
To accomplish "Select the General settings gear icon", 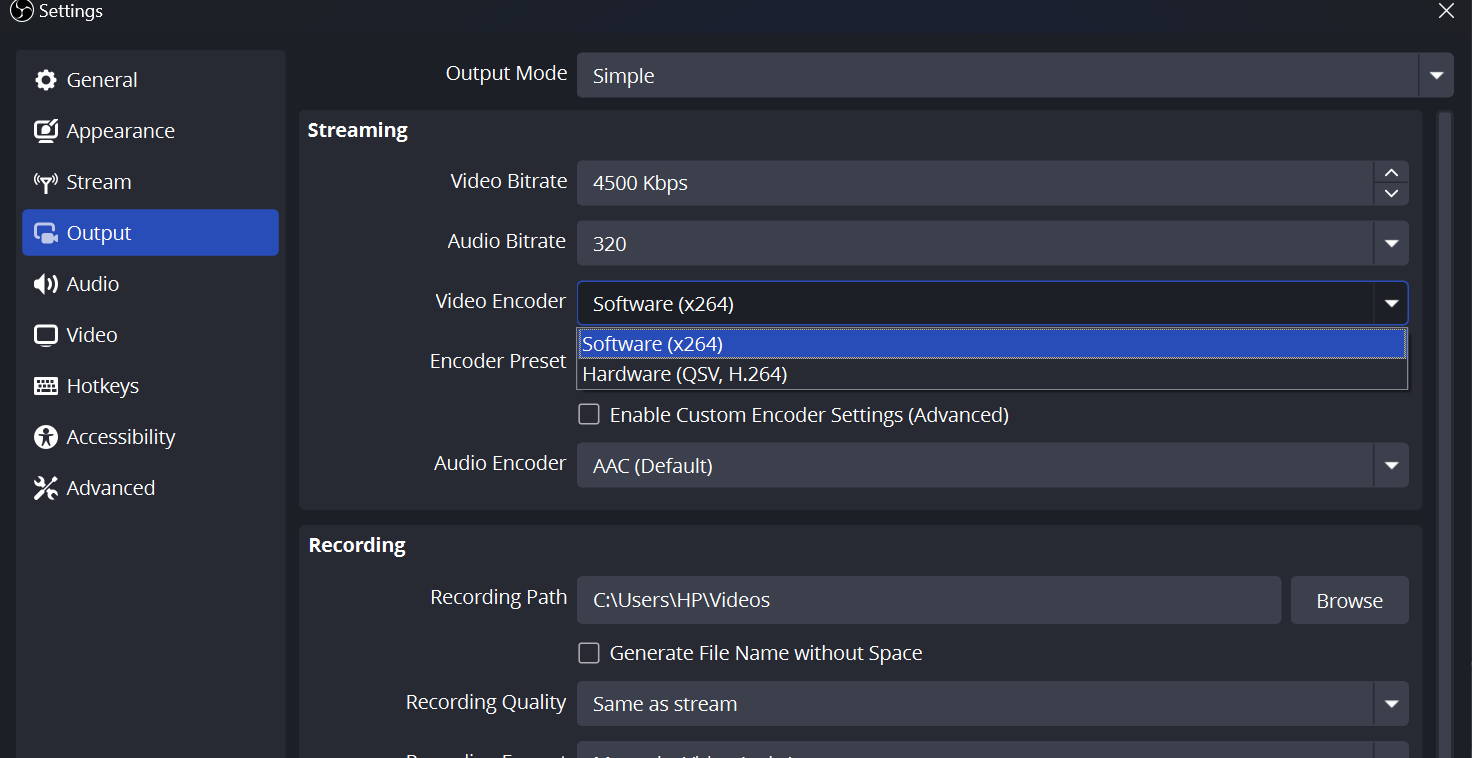I will coord(46,80).
